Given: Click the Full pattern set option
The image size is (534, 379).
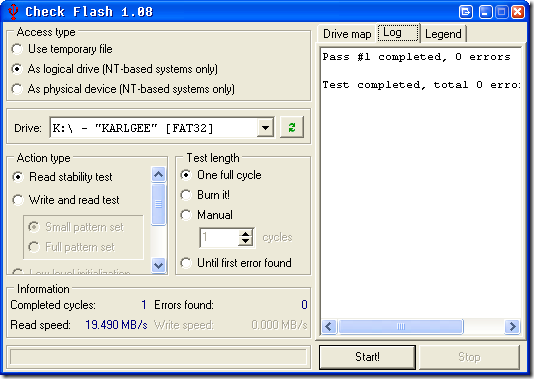Looking at the screenshot, I should 72,247.
